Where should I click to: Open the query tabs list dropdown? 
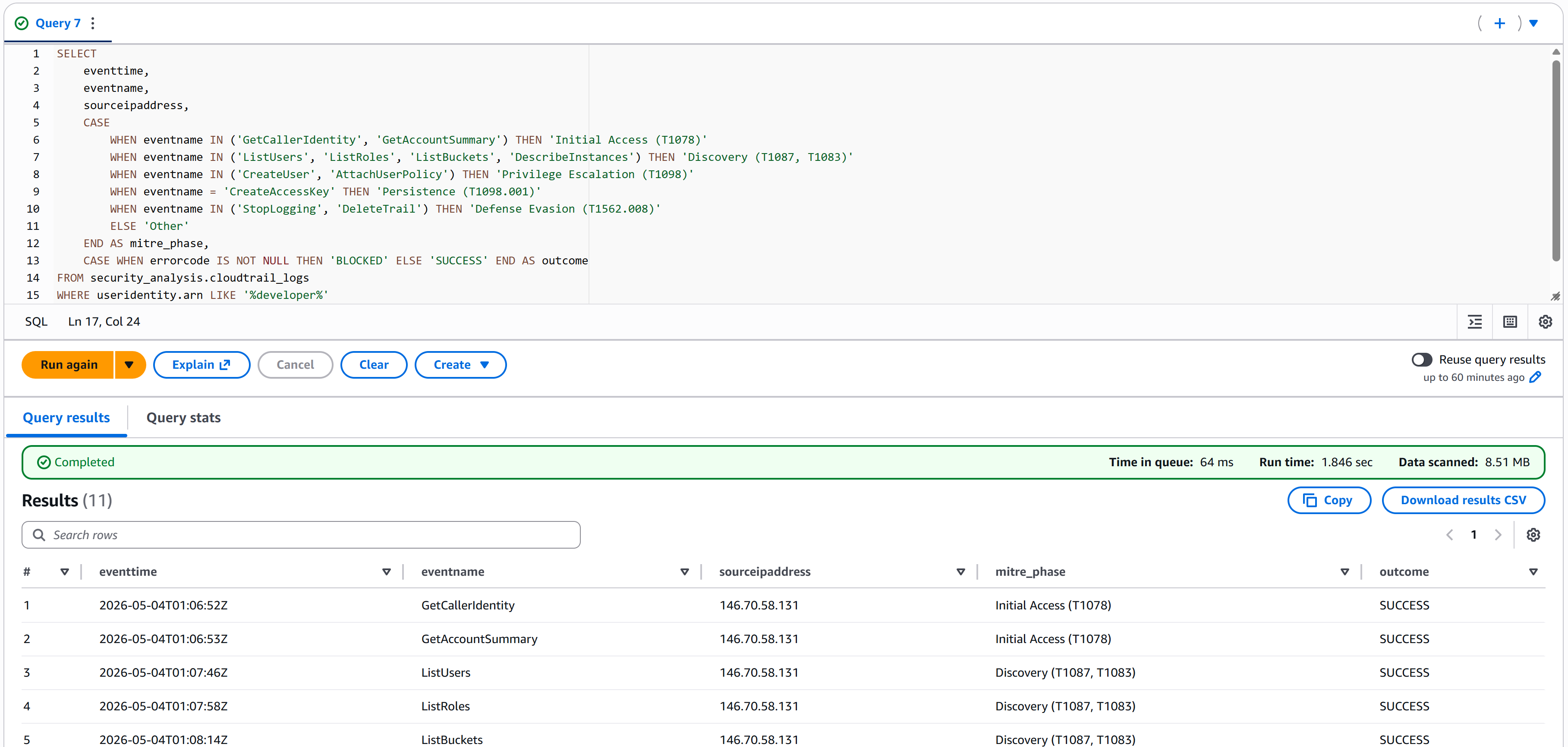[x=1533, y=23]
